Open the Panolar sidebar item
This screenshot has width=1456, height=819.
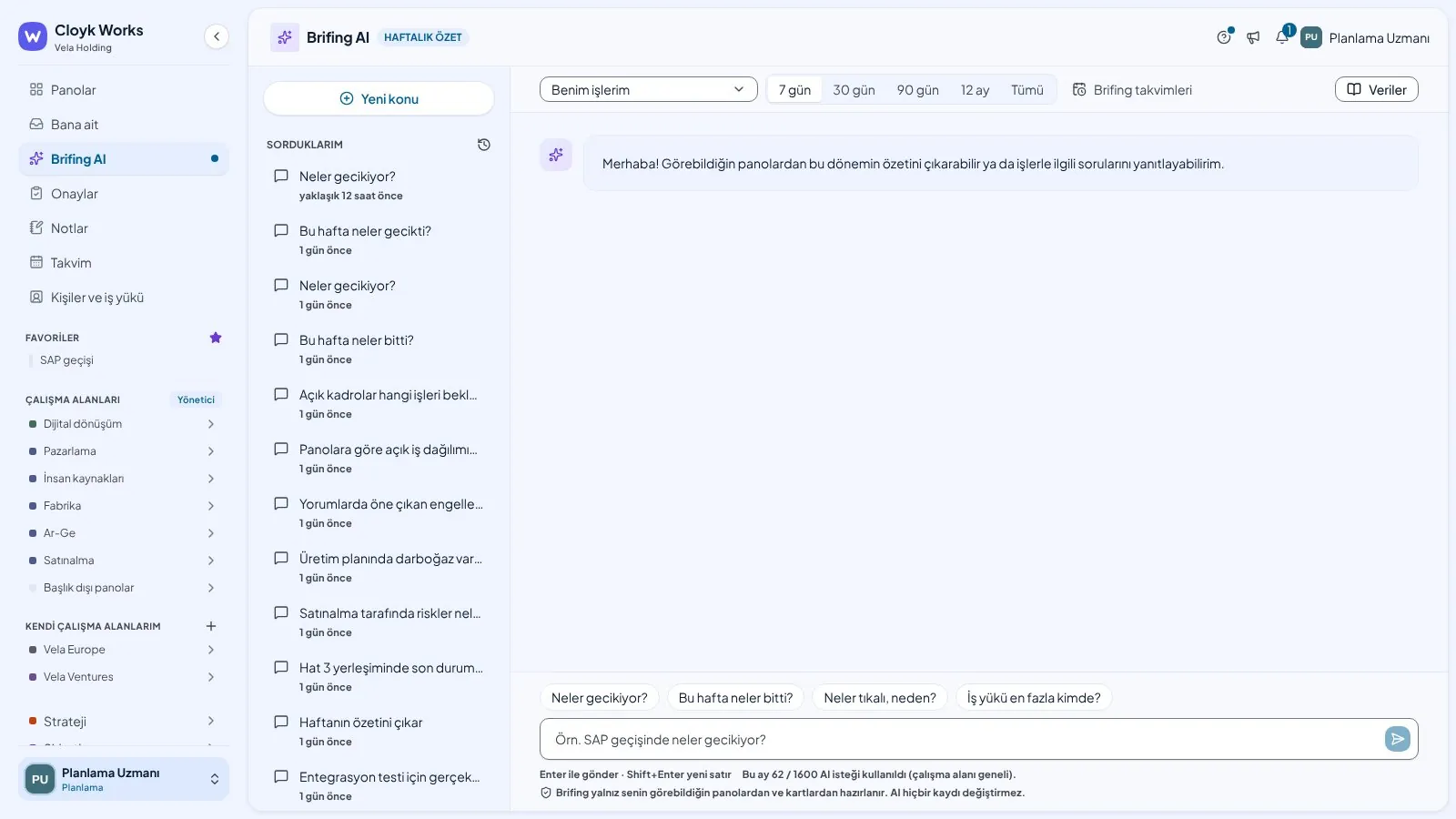(124, 90)
